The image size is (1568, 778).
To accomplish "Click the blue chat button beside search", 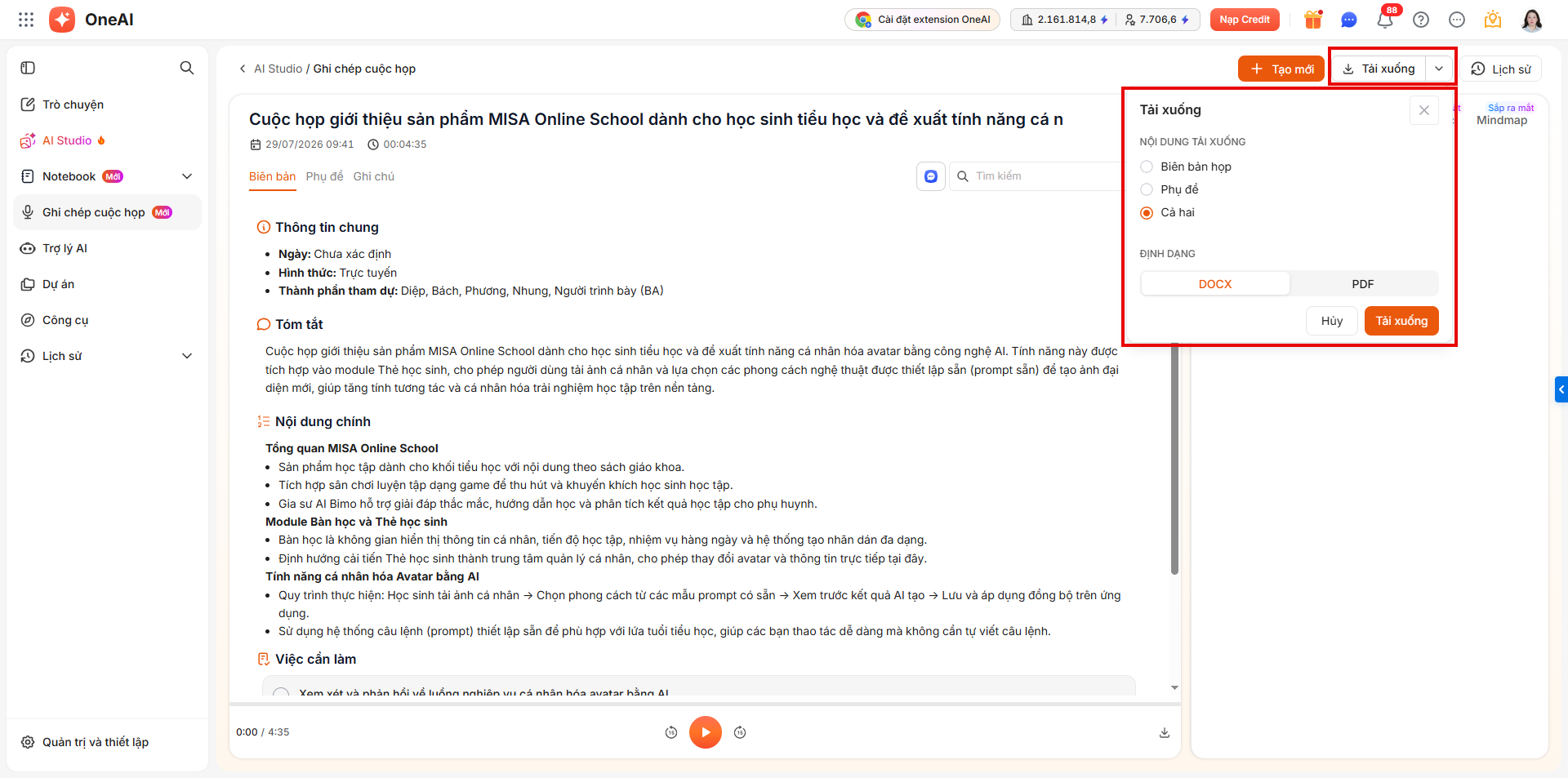I will [931, 176].
